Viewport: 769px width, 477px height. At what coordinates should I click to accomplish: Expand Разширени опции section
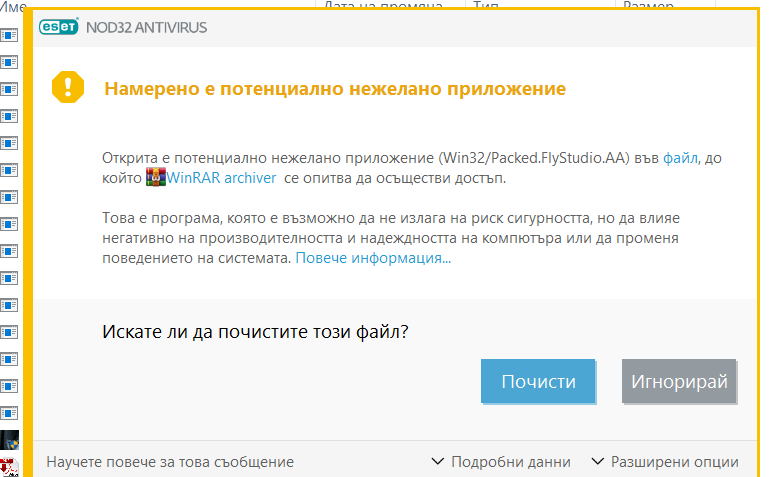tap(665, 462)
